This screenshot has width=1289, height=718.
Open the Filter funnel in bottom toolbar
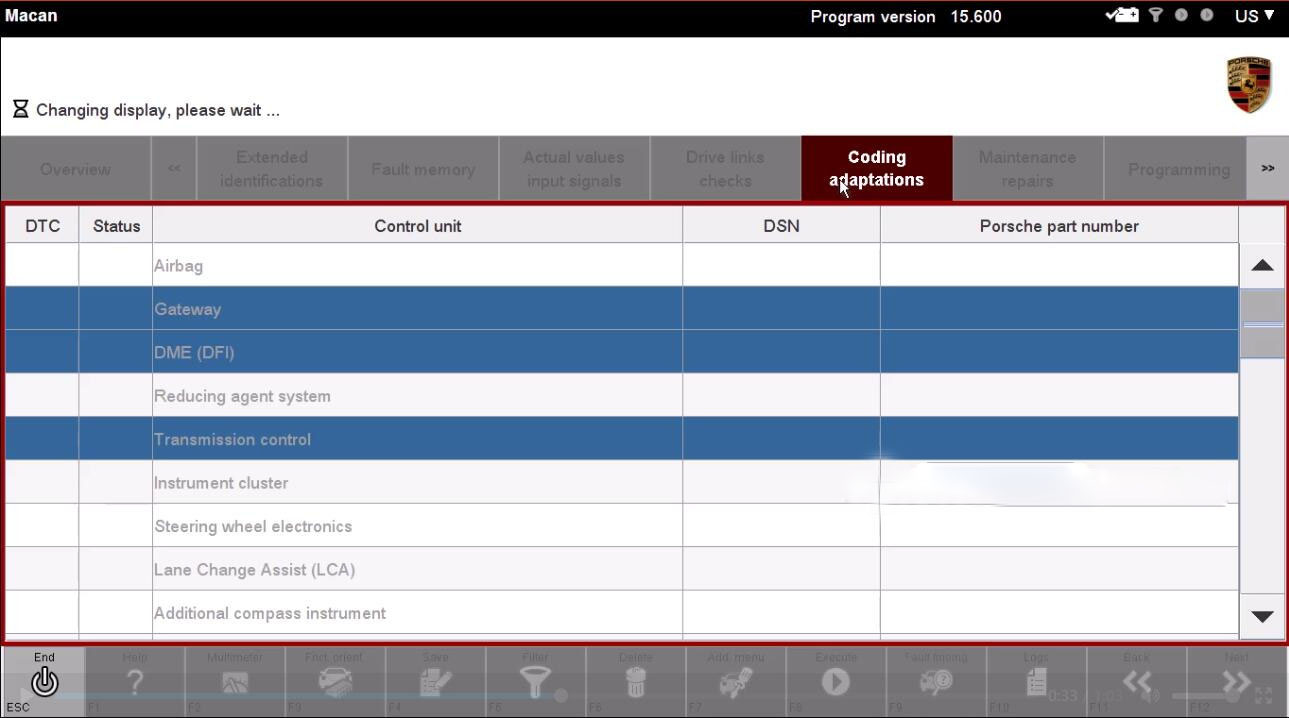535,681
